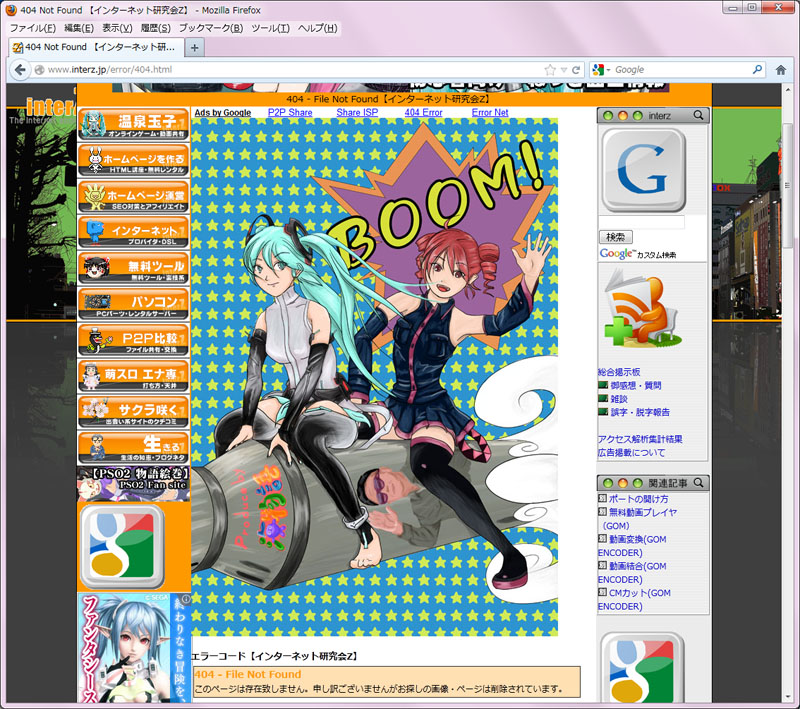The height and width of the screenshot is (709, 800).
Task: Open 広告掲載について link
Action: (x=632, y=452)
